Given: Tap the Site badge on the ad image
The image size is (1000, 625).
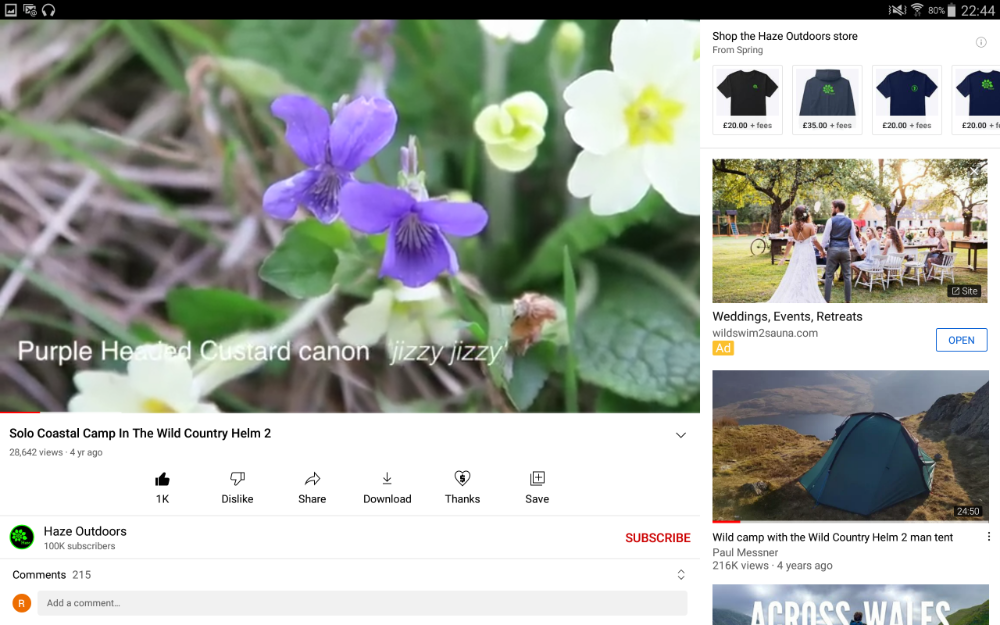Looking at the screenshot, I should [965, 291].
